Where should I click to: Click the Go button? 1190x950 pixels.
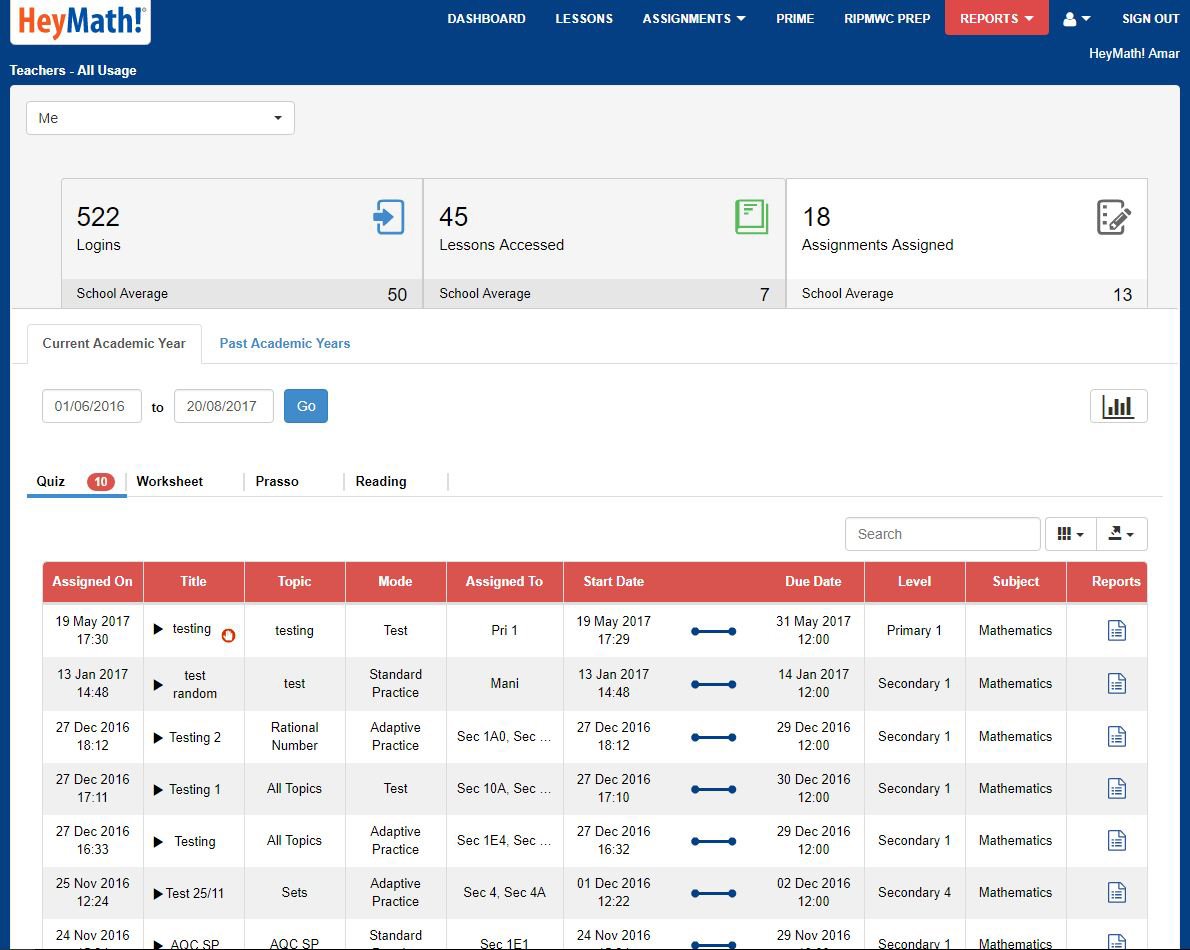pos(306,406)
